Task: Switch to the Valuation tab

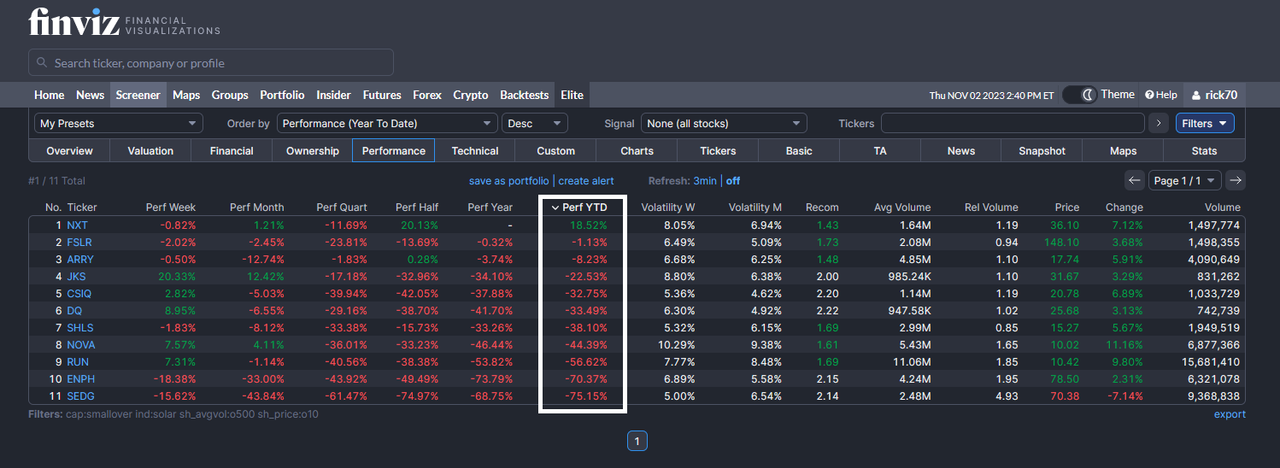Action: (151, 151)
